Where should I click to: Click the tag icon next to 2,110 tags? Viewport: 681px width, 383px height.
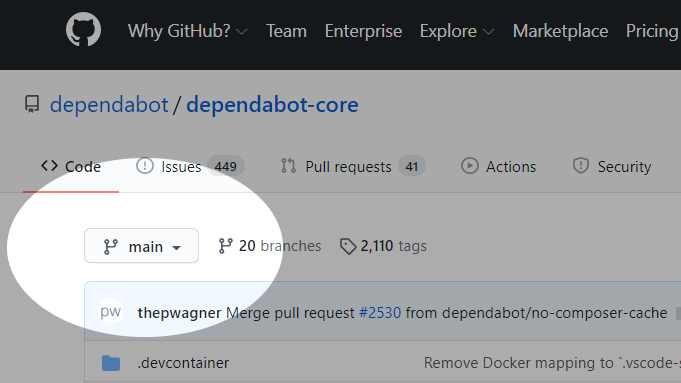(x=348, y=246)
